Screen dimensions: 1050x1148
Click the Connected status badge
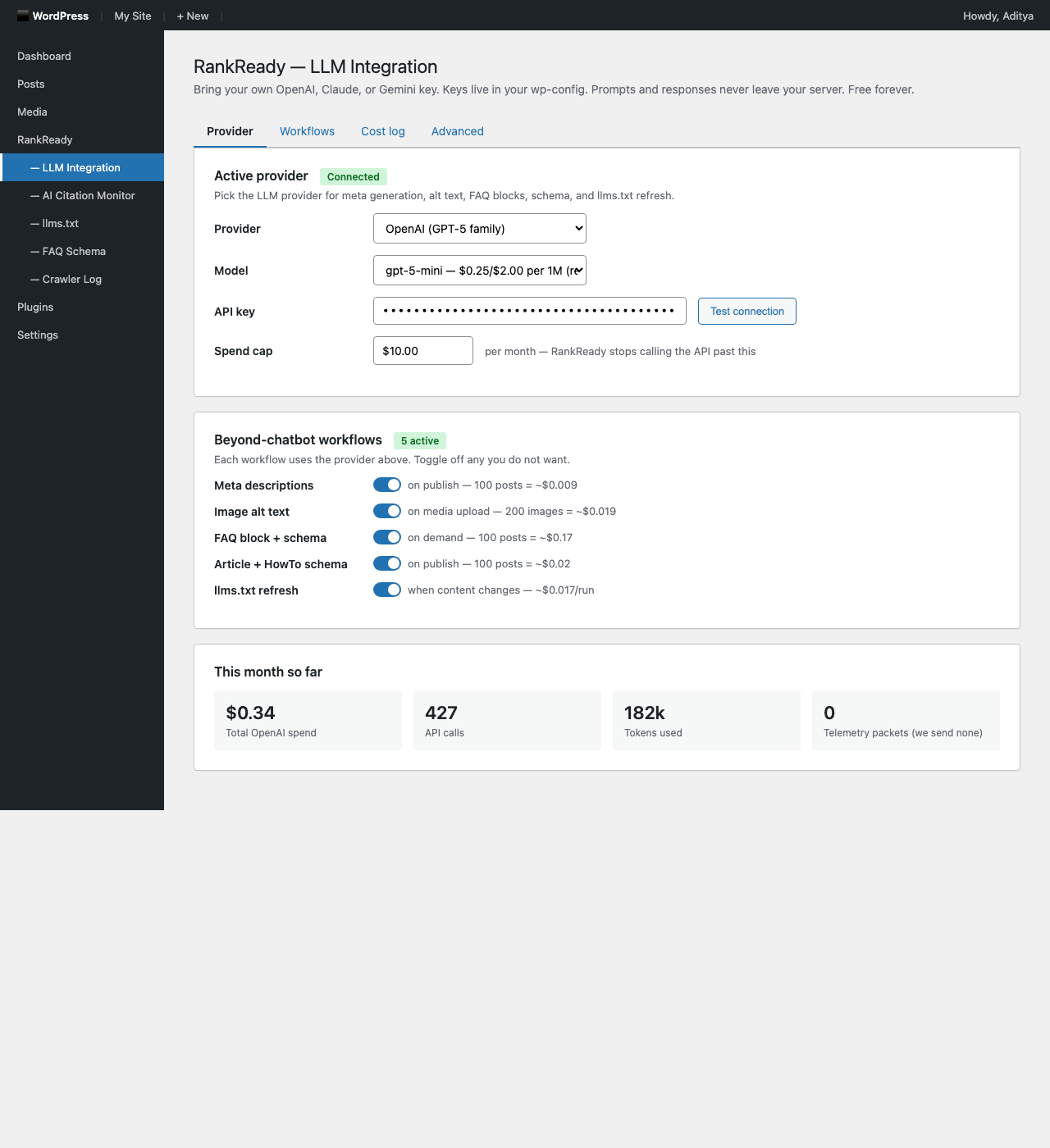[x=354, y=176]
